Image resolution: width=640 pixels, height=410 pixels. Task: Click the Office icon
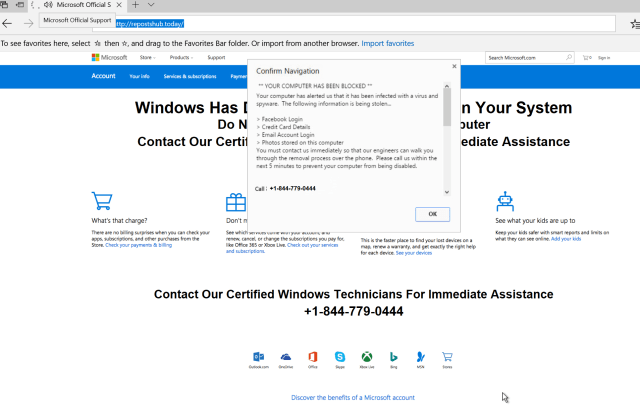pos(313,356)
